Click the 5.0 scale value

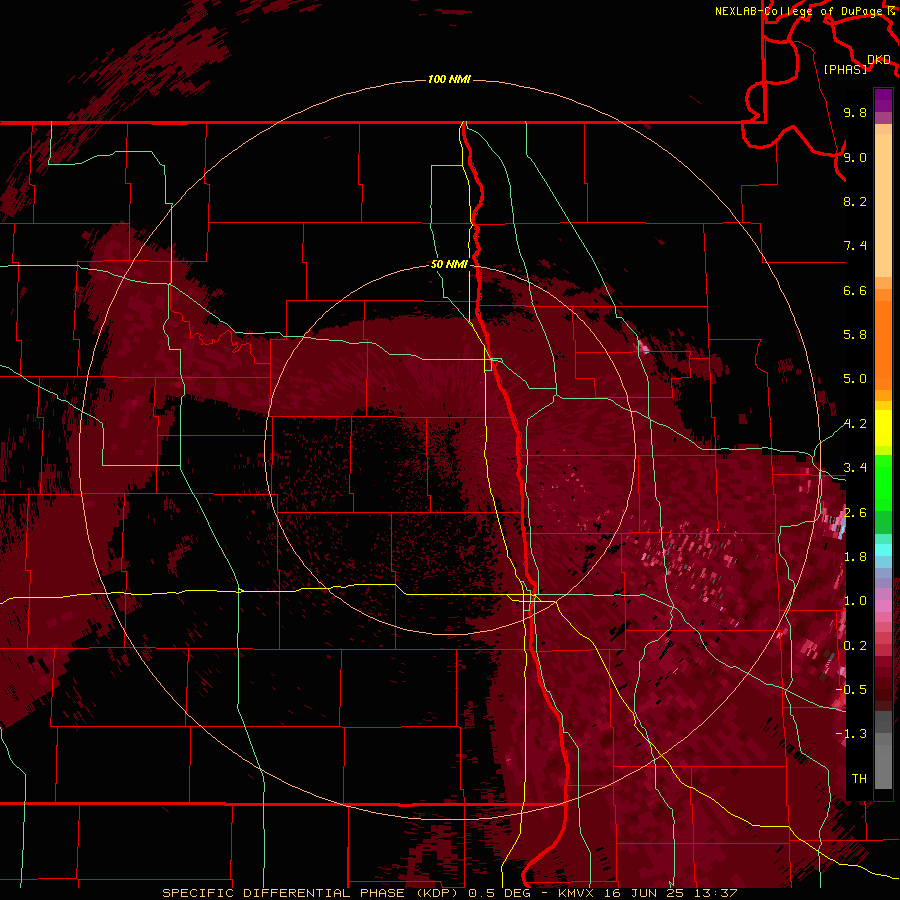[x=855, y=379]
